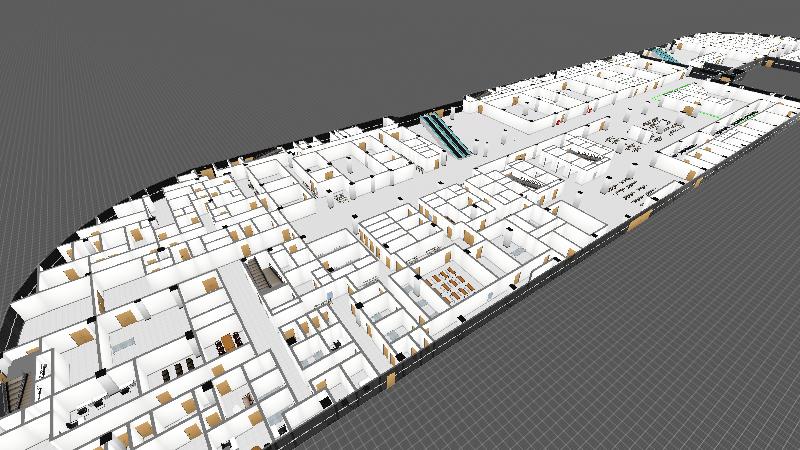The height and width of the screenshot is (450, 800).
Task: Click the large orange door on right outer wall
Action: [642, 217]
